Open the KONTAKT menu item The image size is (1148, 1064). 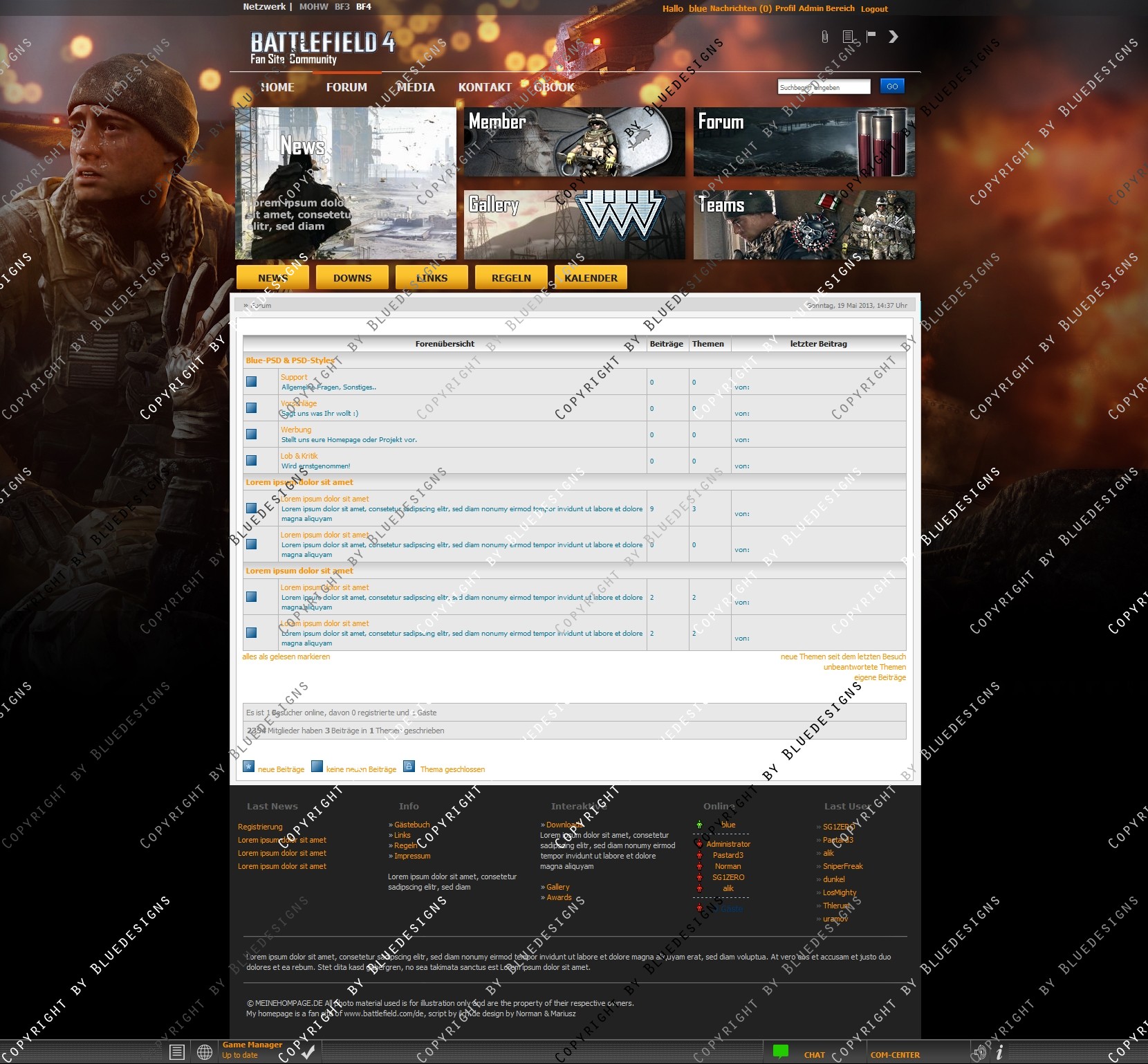point(485,87)
